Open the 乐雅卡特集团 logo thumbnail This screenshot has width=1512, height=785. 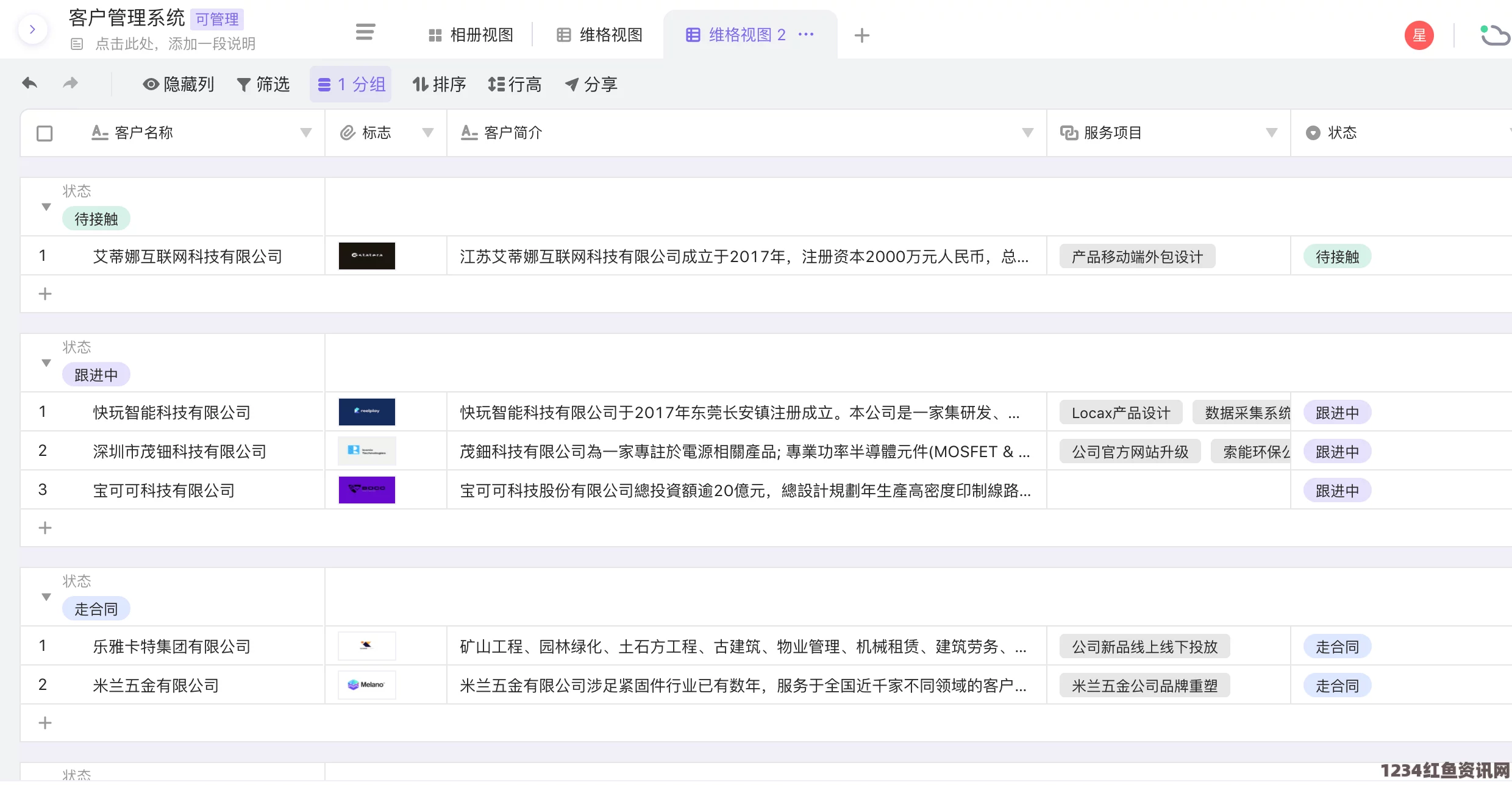[x=367, y=646]
